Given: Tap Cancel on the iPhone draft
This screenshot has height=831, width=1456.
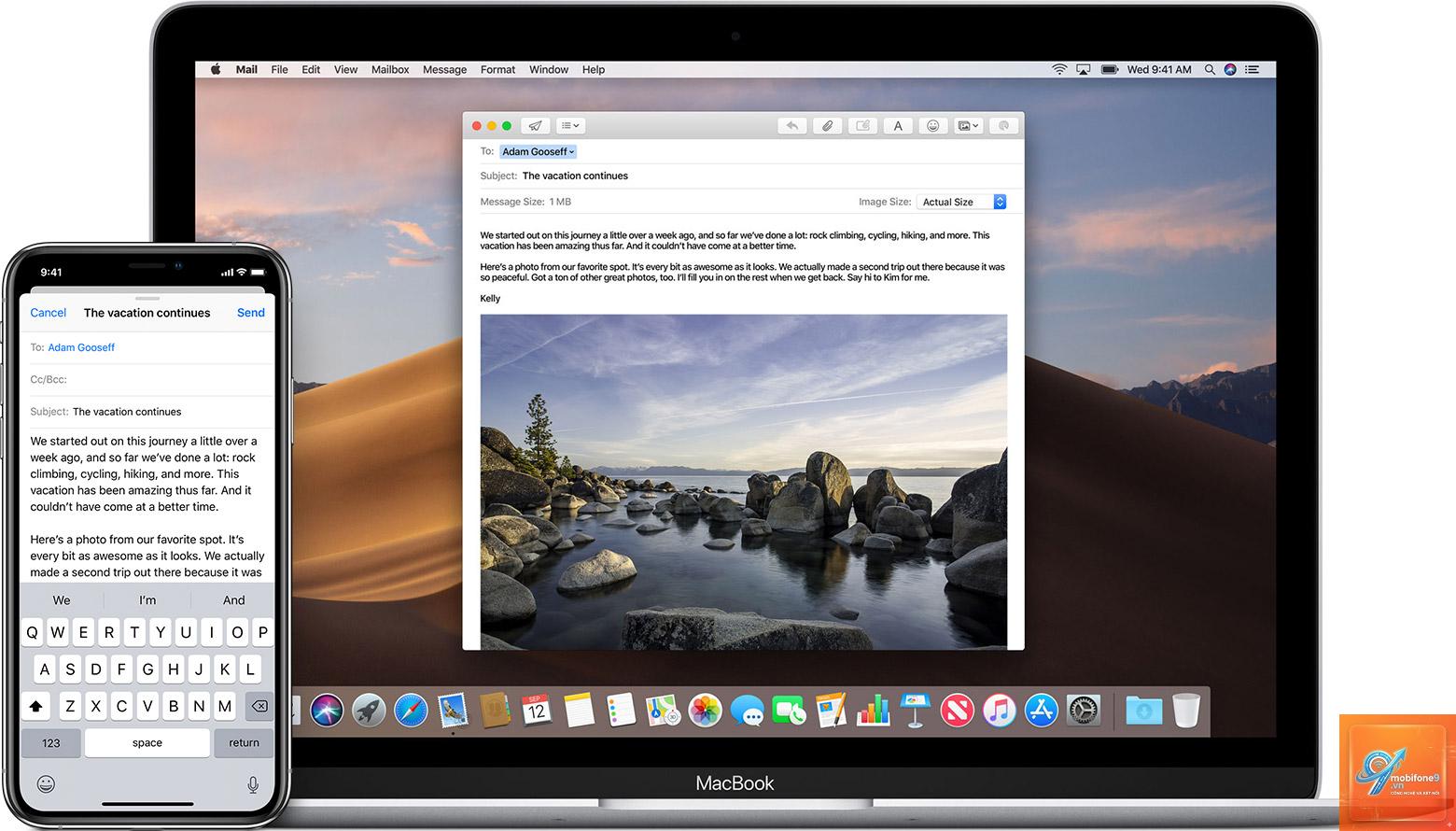Looking at the screenshot, I should [x=49, y=313].
